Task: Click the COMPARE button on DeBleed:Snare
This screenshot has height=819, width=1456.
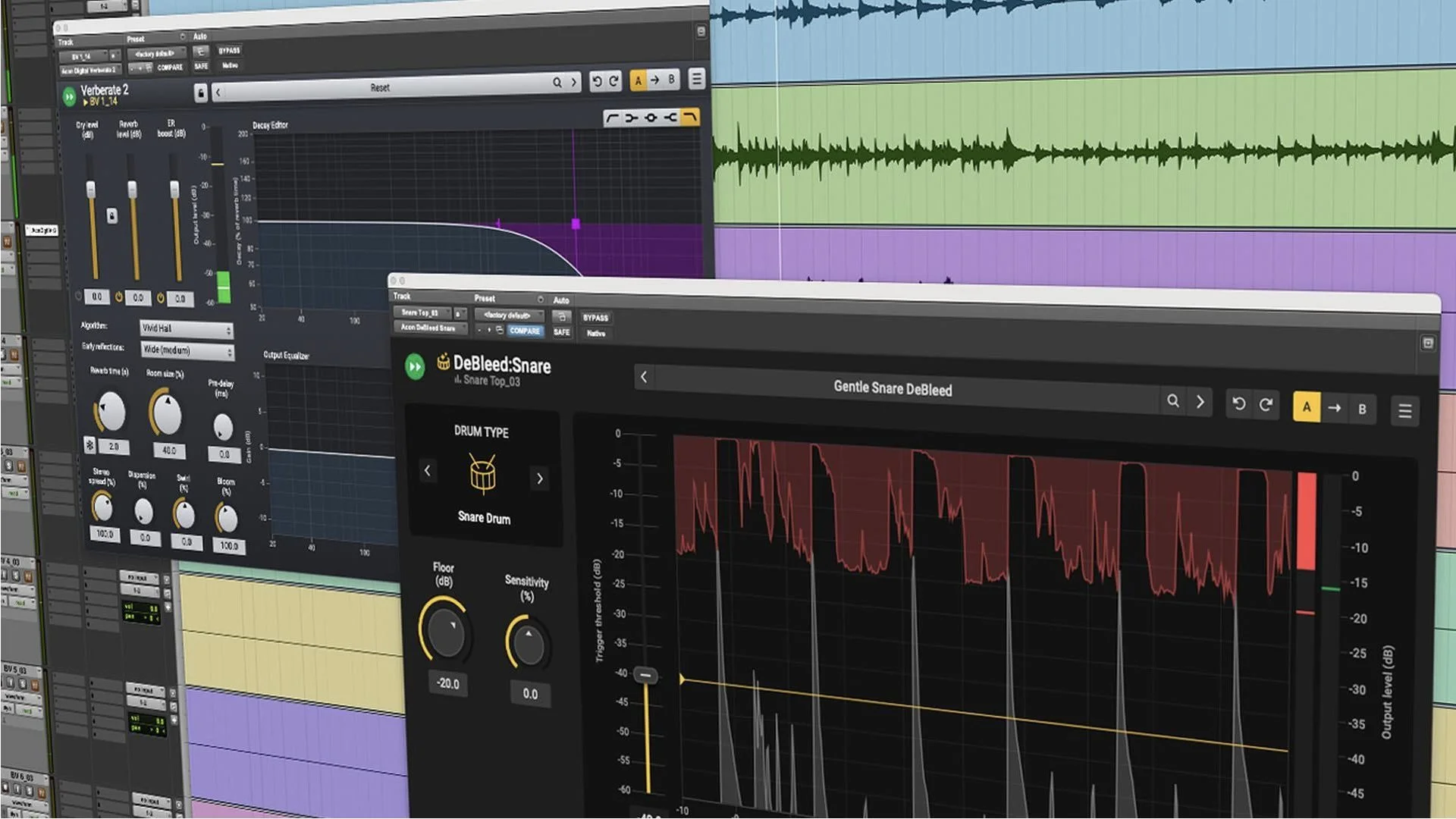Action: tap(525, 331)
